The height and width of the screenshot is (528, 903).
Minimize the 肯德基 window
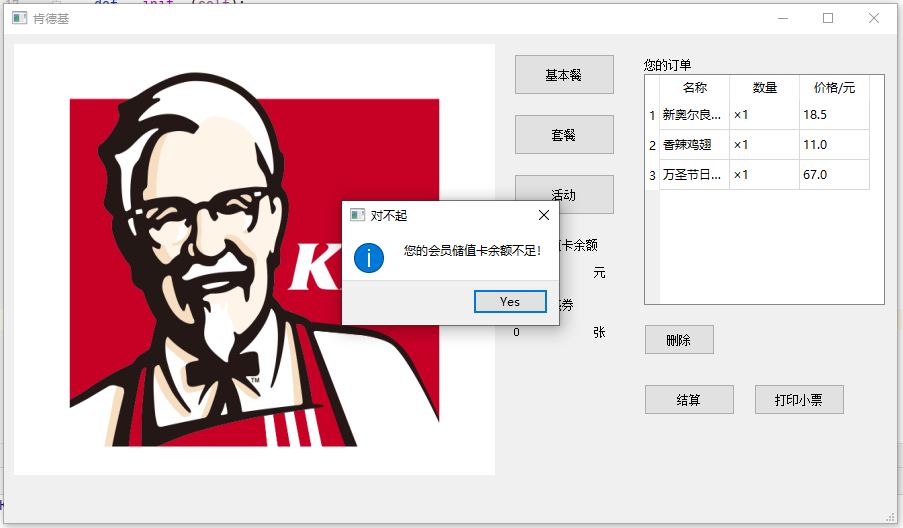pos(783,18)
